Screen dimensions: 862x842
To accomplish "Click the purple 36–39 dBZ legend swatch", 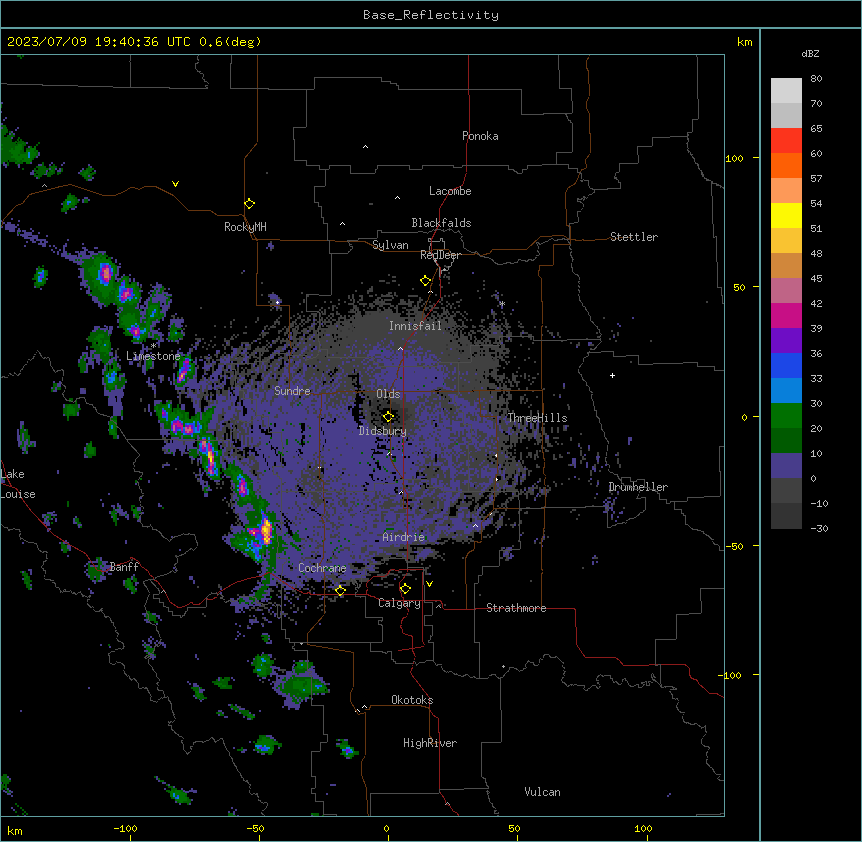I will click(786, 341).
